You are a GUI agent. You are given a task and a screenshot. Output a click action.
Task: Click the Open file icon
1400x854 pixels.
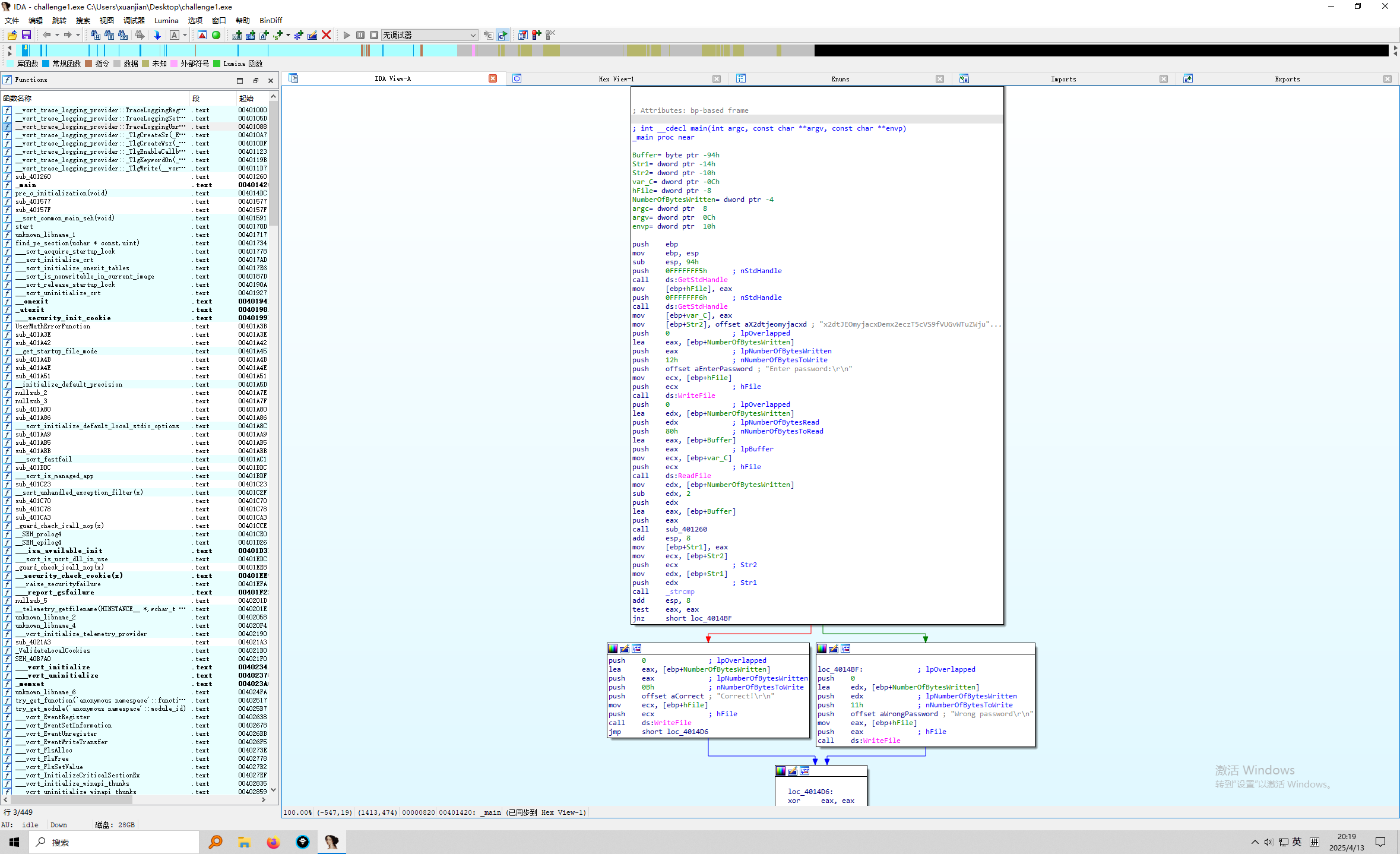(12, 35)
